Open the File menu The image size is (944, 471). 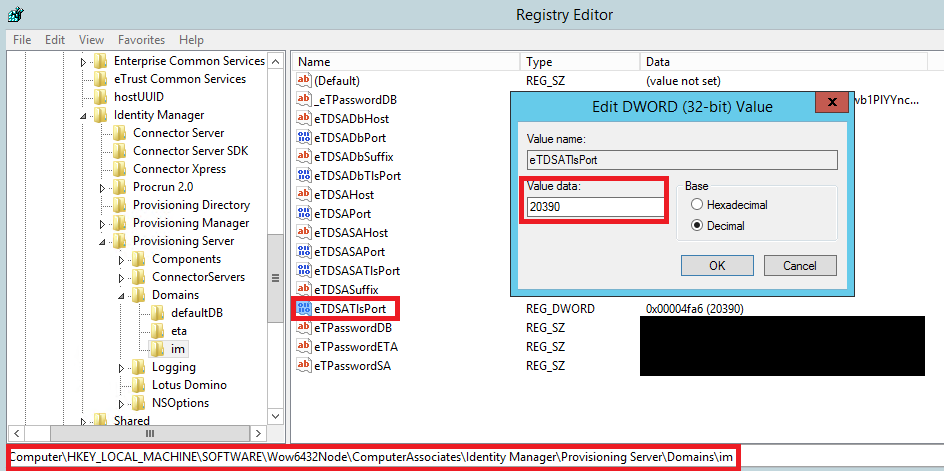point(22,40)
